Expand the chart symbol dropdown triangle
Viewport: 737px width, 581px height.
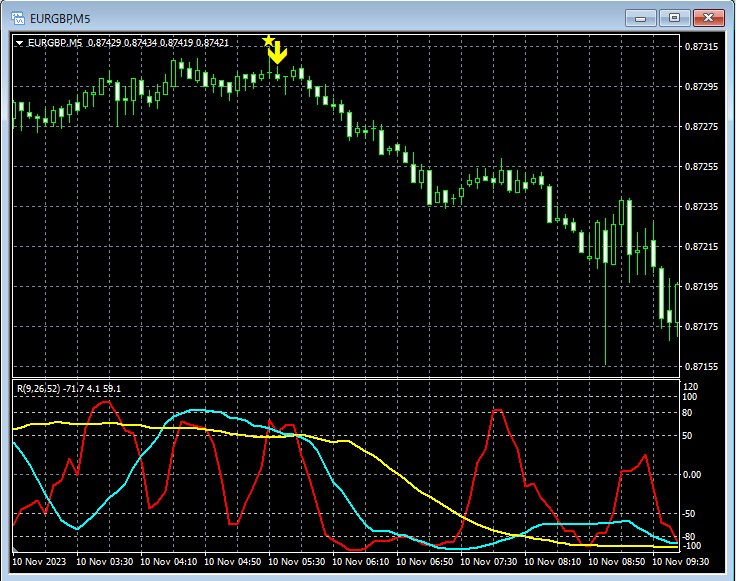click(19, 43)
